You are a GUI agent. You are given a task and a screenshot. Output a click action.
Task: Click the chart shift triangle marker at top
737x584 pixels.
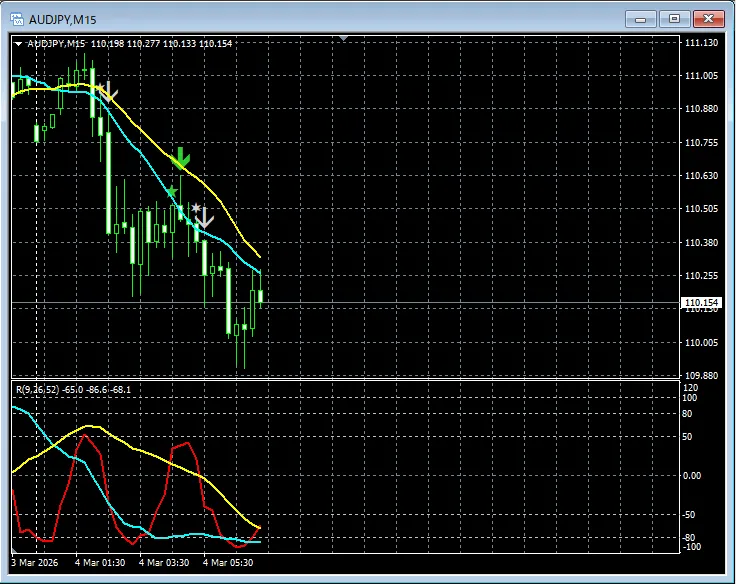click(x=344, y=38)
